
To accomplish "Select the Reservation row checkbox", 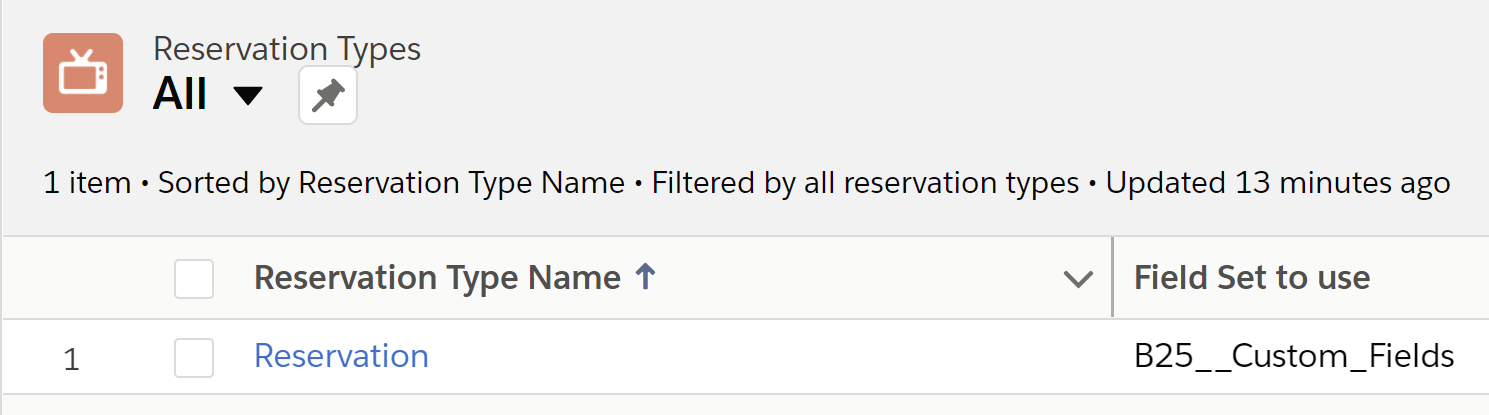I will click(x=194, y=357).
